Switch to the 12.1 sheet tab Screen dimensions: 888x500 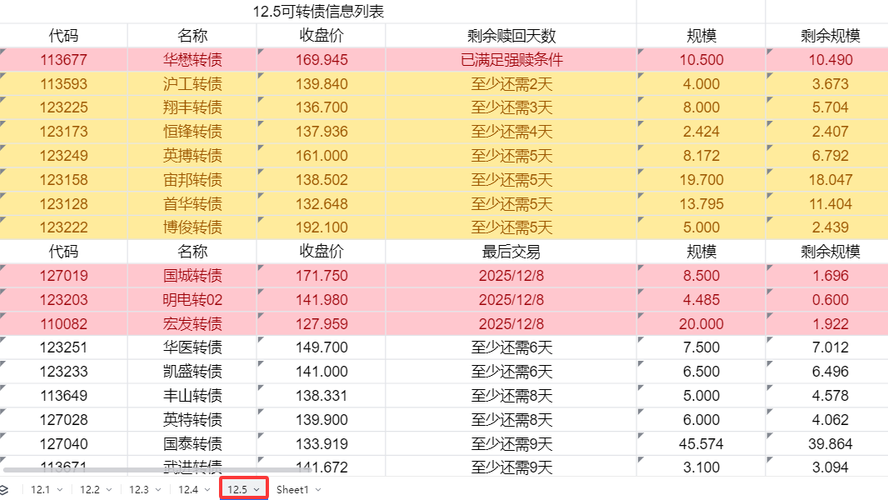coord(40,490)
